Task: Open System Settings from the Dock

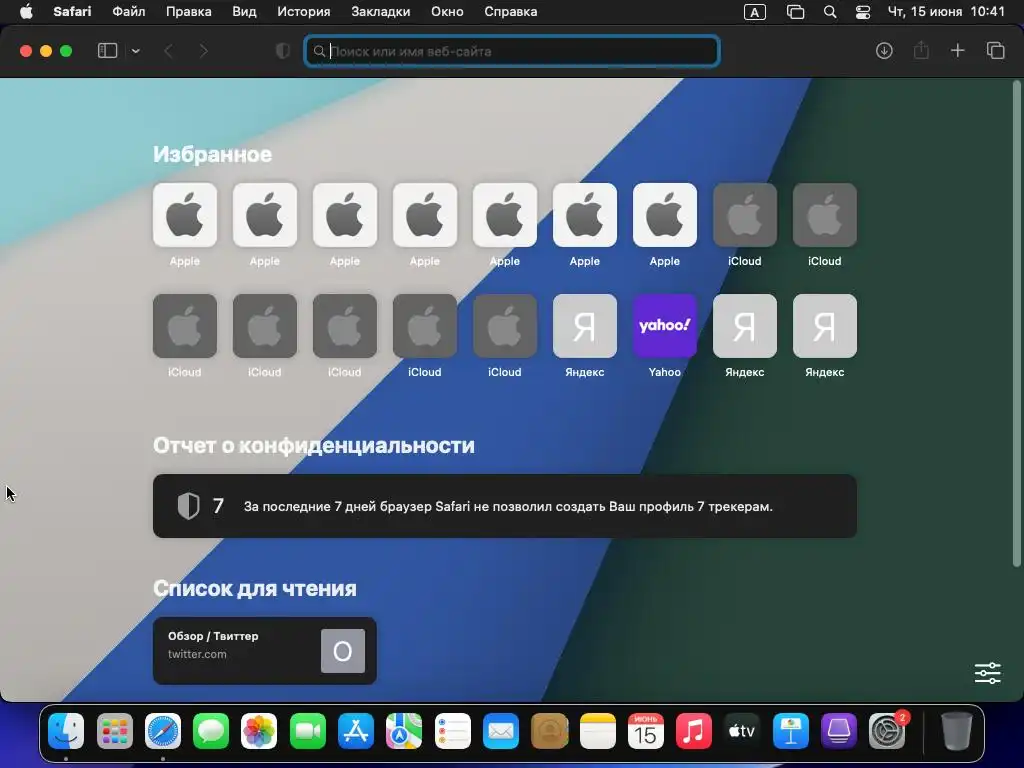Action: pyautogui.click(x=887, y=731)
